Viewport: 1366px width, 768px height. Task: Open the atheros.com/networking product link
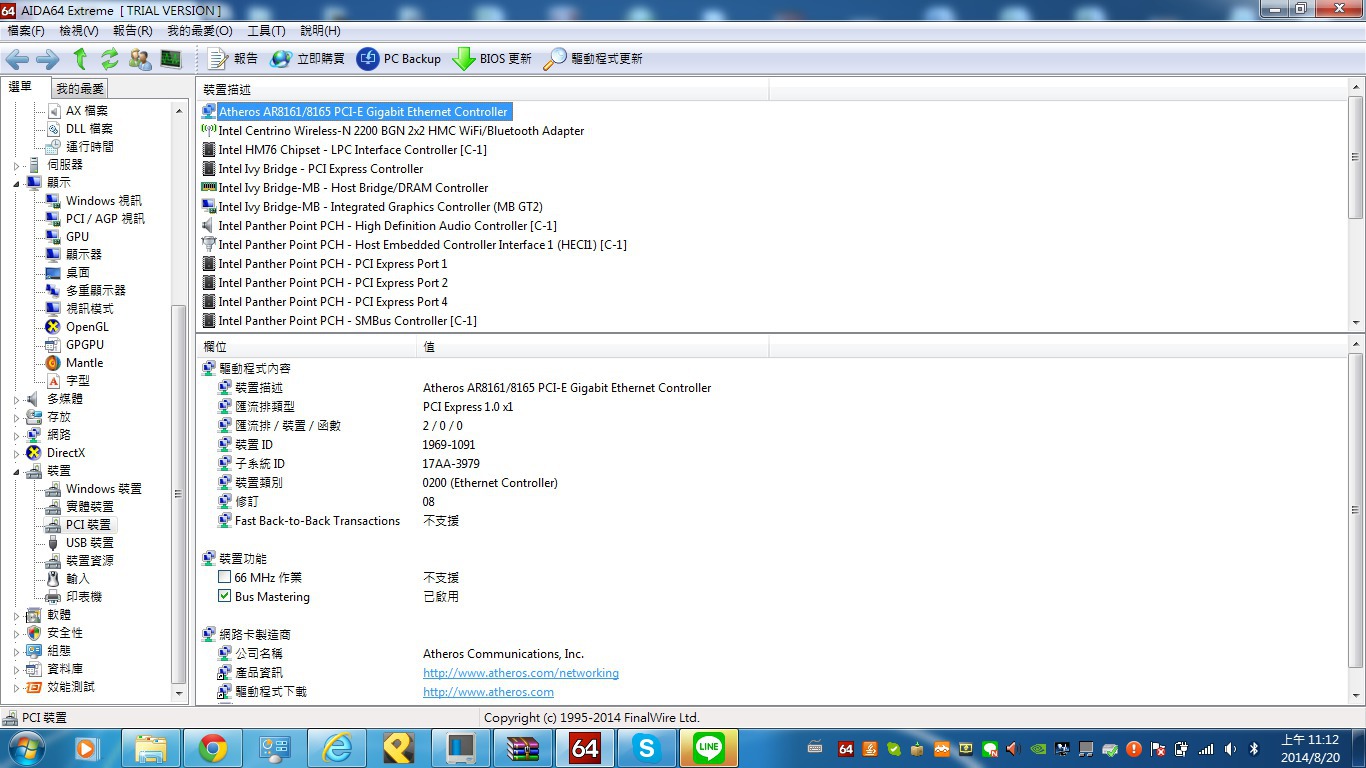[521, 673]
